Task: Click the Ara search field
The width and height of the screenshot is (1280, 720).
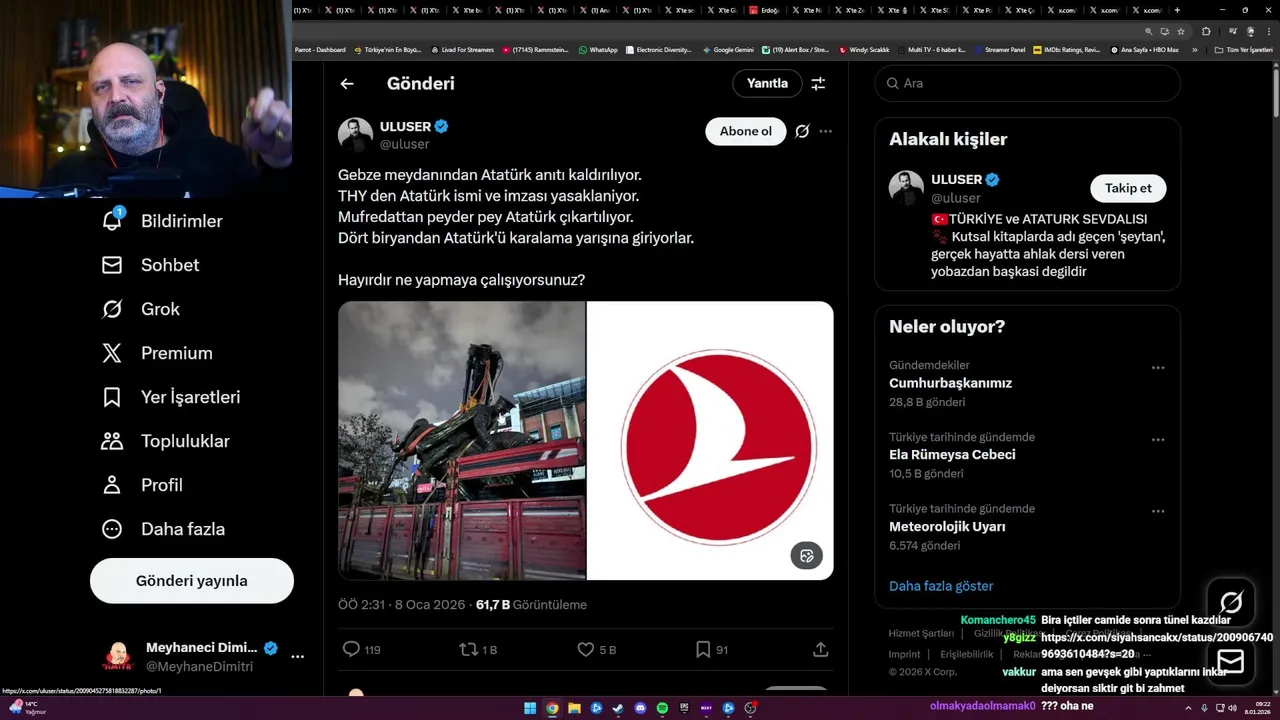Action: (x=1028, y=84)
